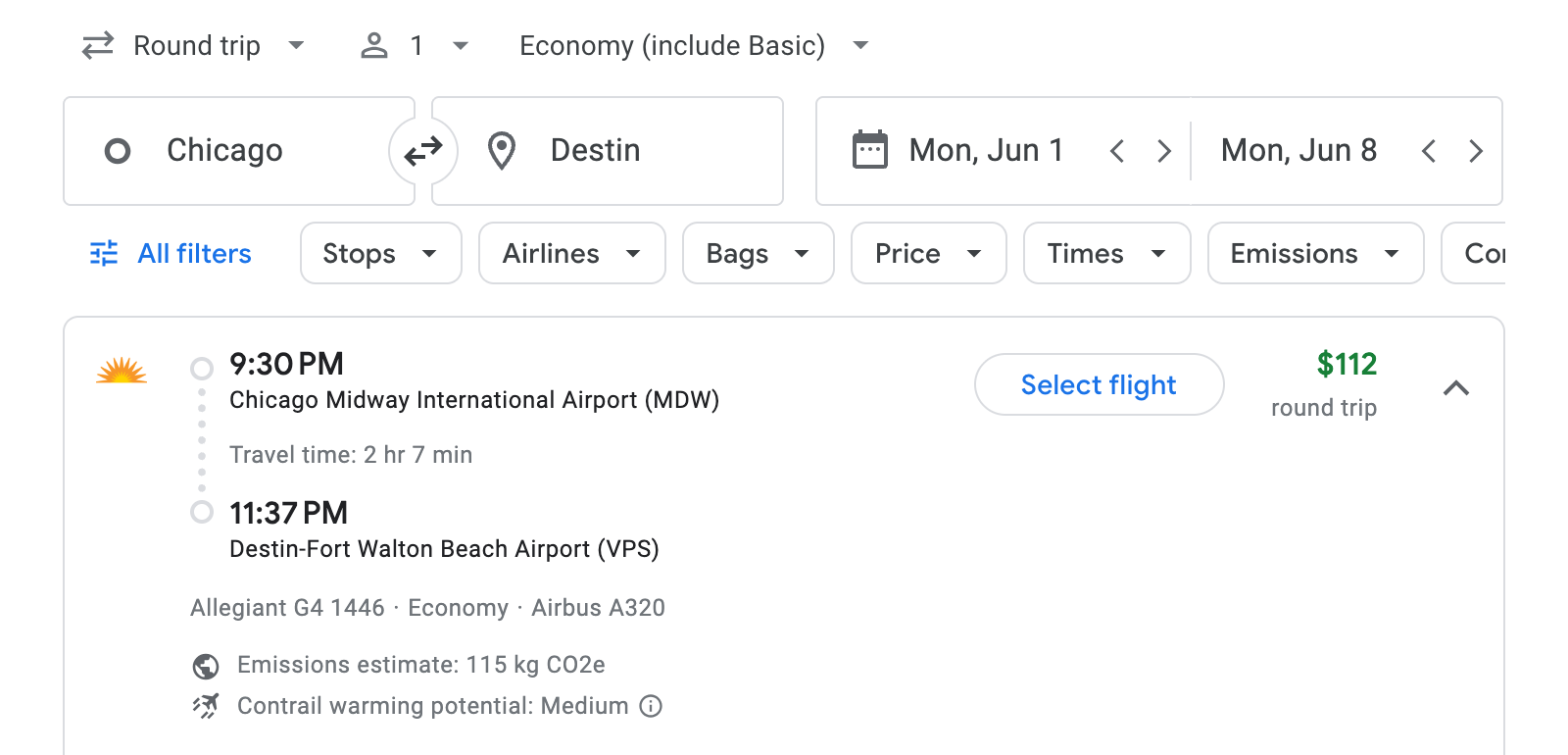Viewport: 1568px width, 755px height.
Task: Open the Stops filter
Action: pos(380,253)
